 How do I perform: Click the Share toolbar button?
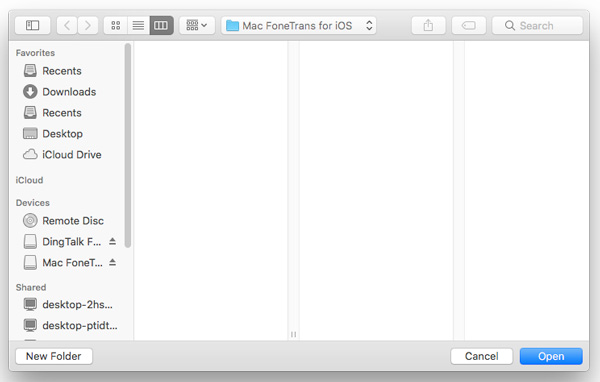[x=428, y=26]
